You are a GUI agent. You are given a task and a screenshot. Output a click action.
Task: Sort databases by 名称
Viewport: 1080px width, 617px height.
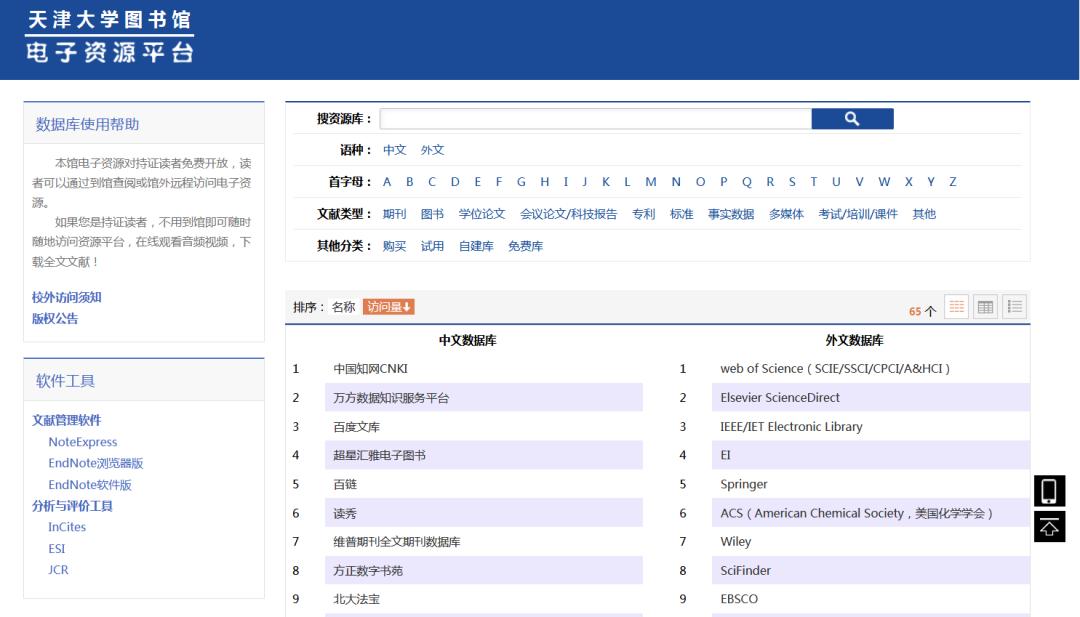(x=343, y=307)
